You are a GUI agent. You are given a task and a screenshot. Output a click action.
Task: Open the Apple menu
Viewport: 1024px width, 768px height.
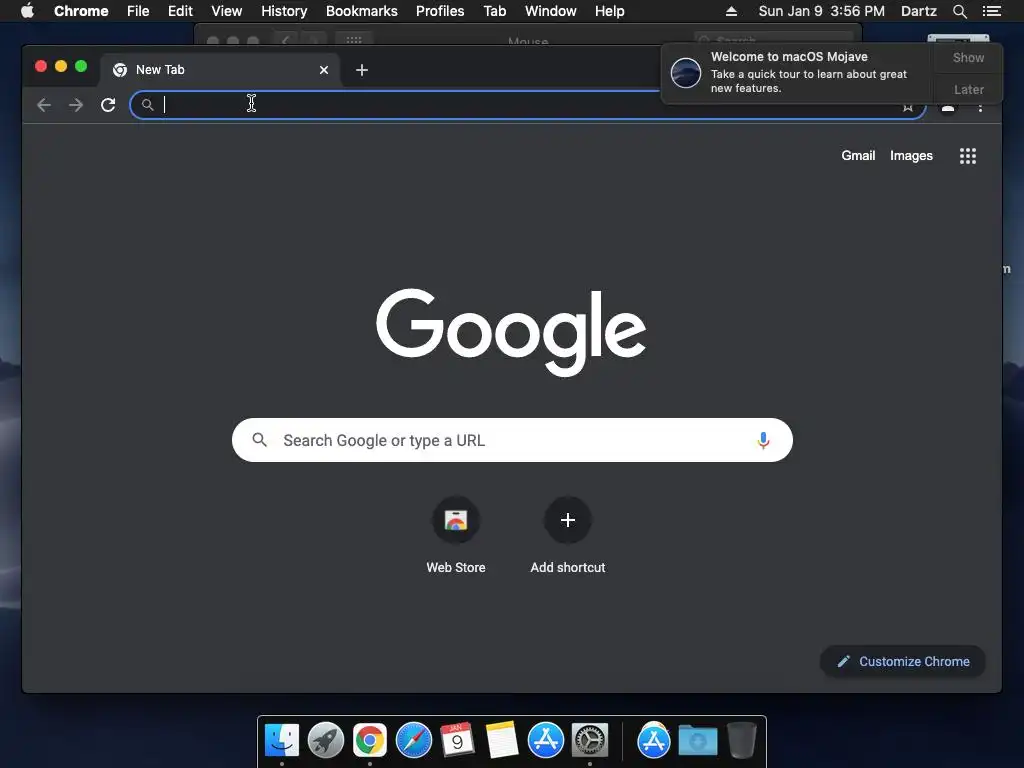[27, 11]
